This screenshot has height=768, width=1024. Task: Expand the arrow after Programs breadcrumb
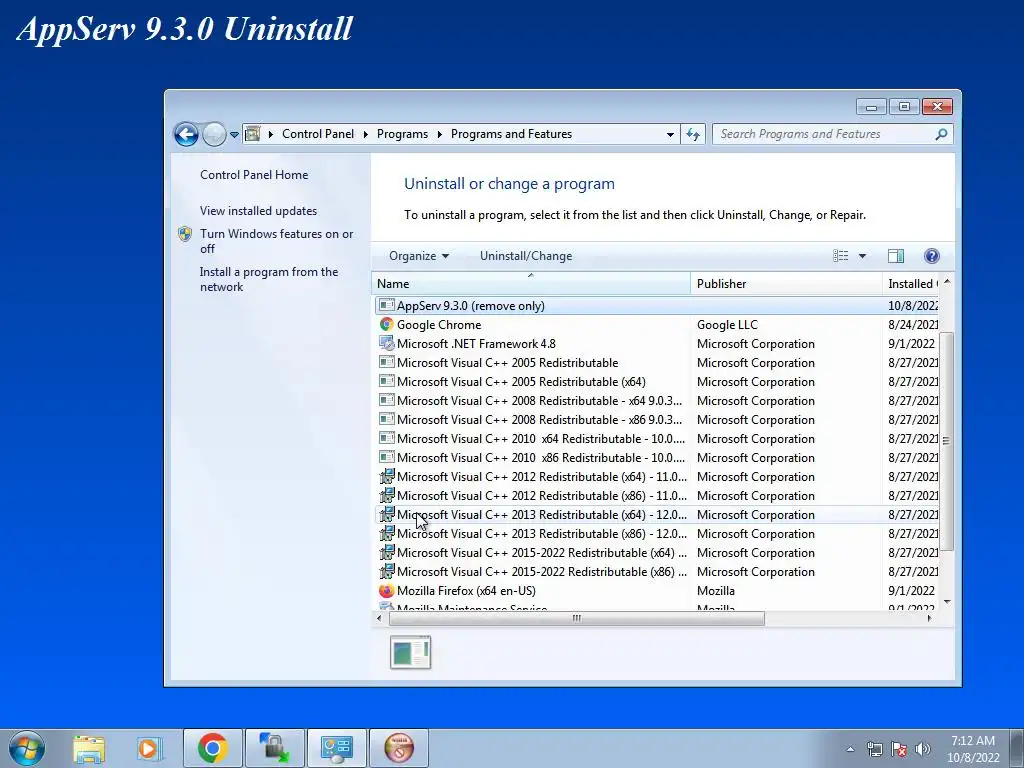[440, 135]
